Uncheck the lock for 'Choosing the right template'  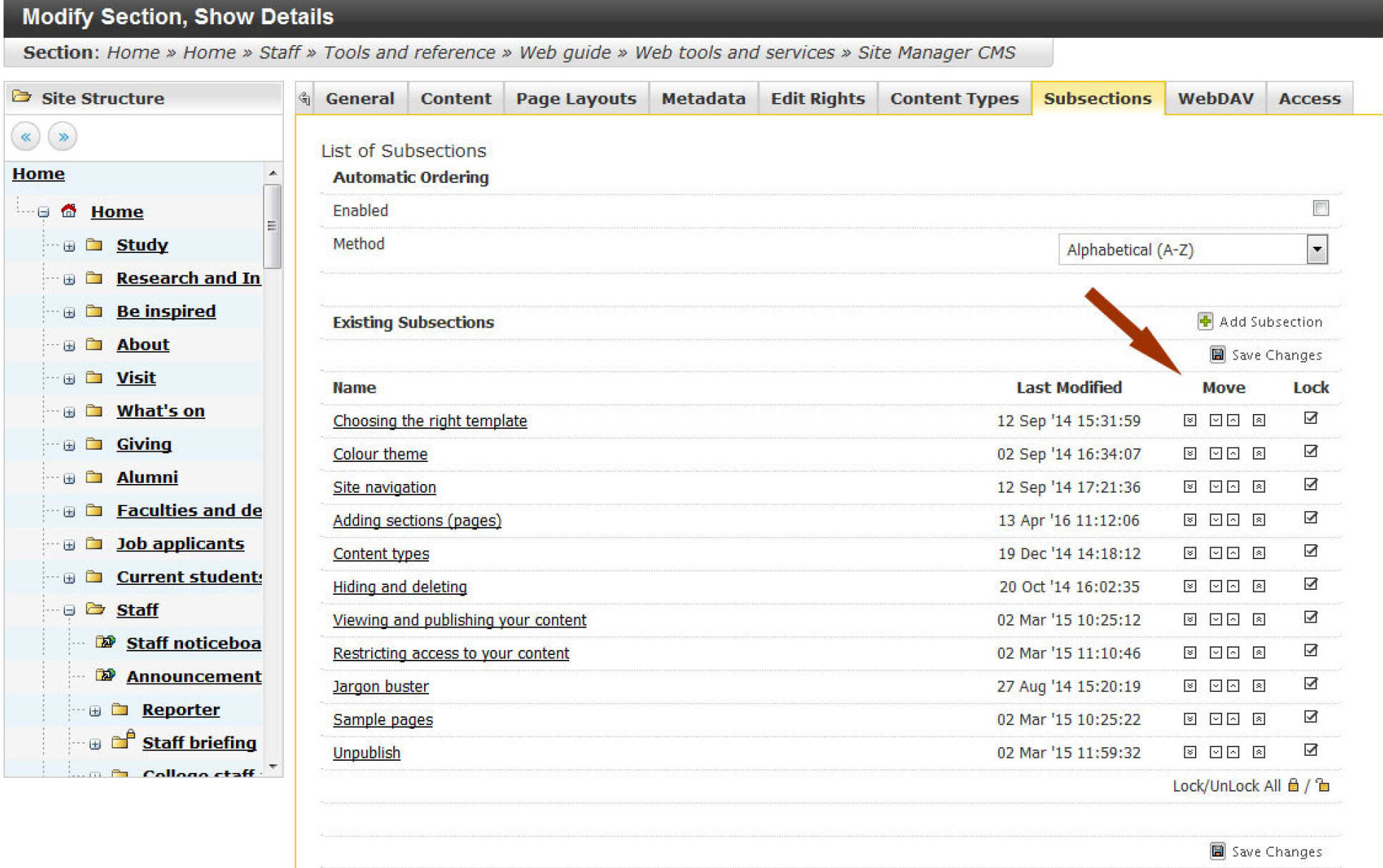tap(1310, 418)
